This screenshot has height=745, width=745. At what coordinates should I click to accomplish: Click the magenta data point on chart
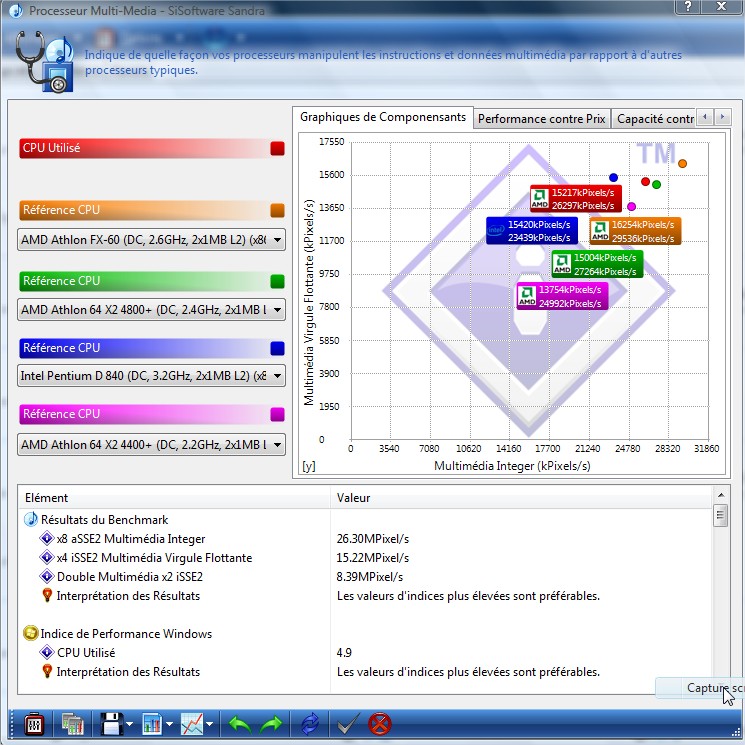631,206
